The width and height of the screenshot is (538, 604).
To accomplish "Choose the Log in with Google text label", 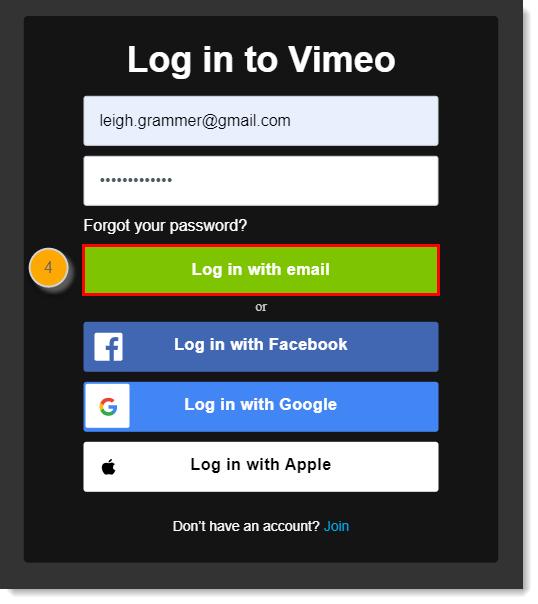I will click(261, 405).
